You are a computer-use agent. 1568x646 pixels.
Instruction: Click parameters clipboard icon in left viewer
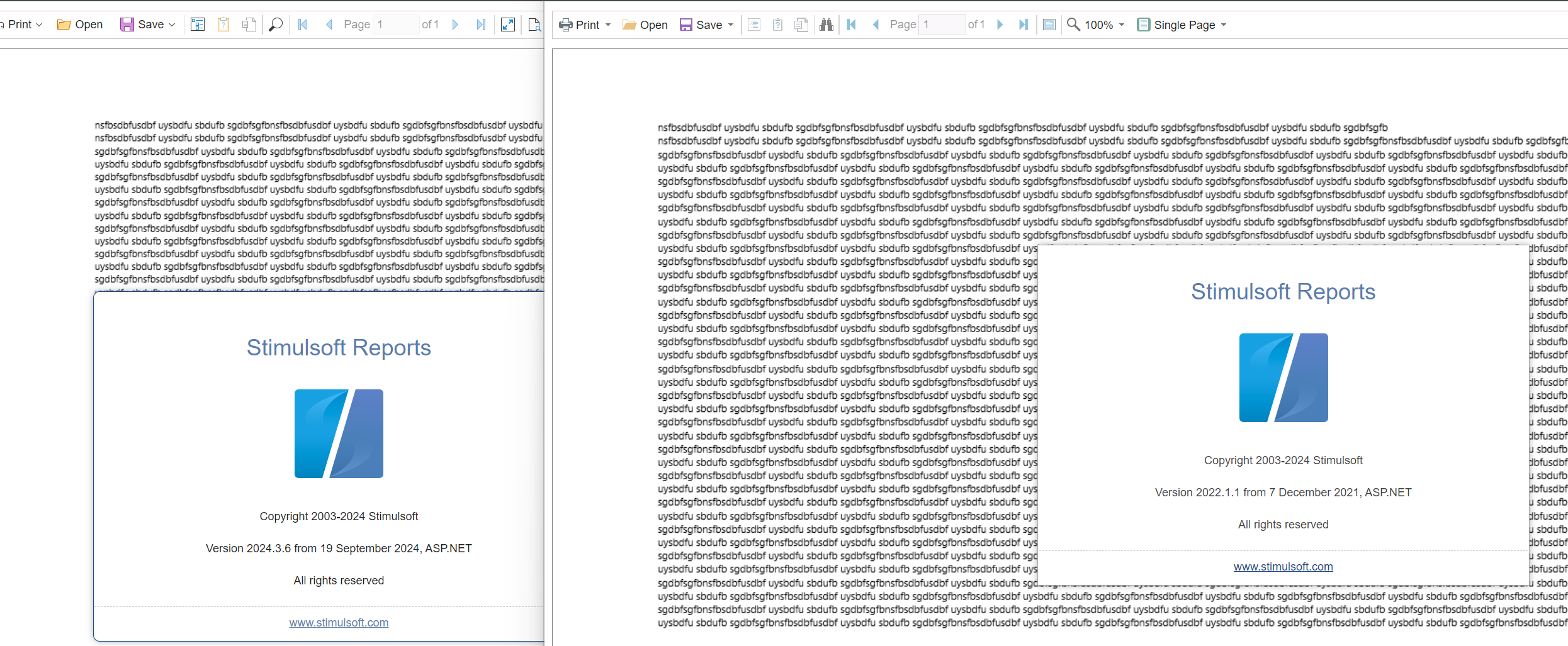tap(223, 25)
